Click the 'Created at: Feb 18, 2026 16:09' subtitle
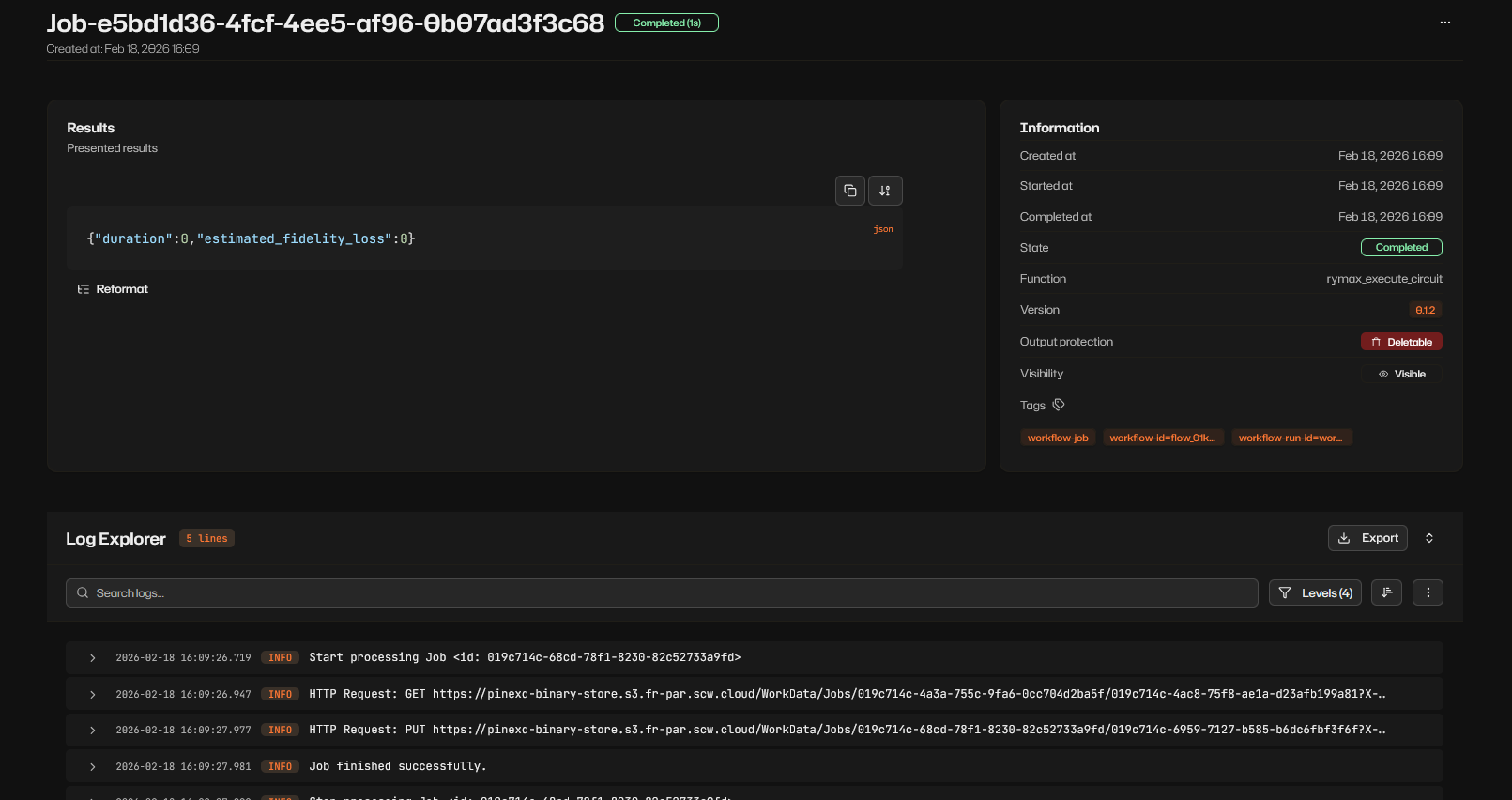 (123, 49)
